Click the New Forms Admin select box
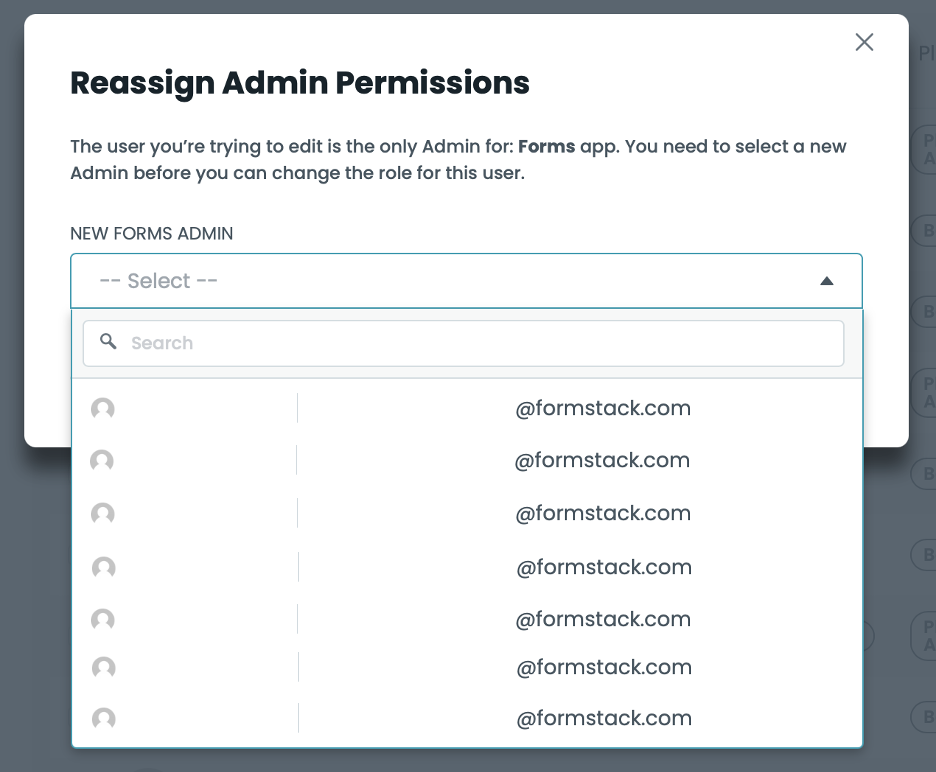The height and width of the screenshot is (772, 936). point(440,281)
